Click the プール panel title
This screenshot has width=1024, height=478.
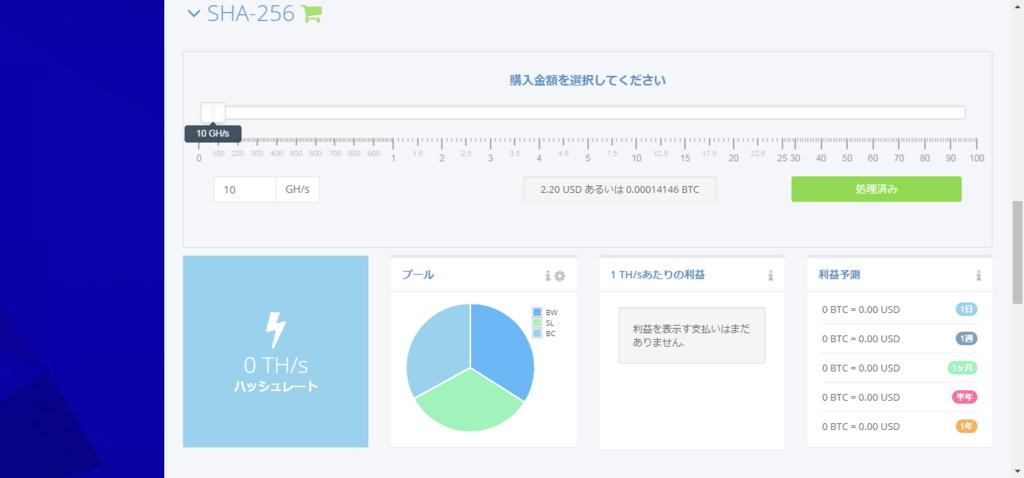pos(418,275)
